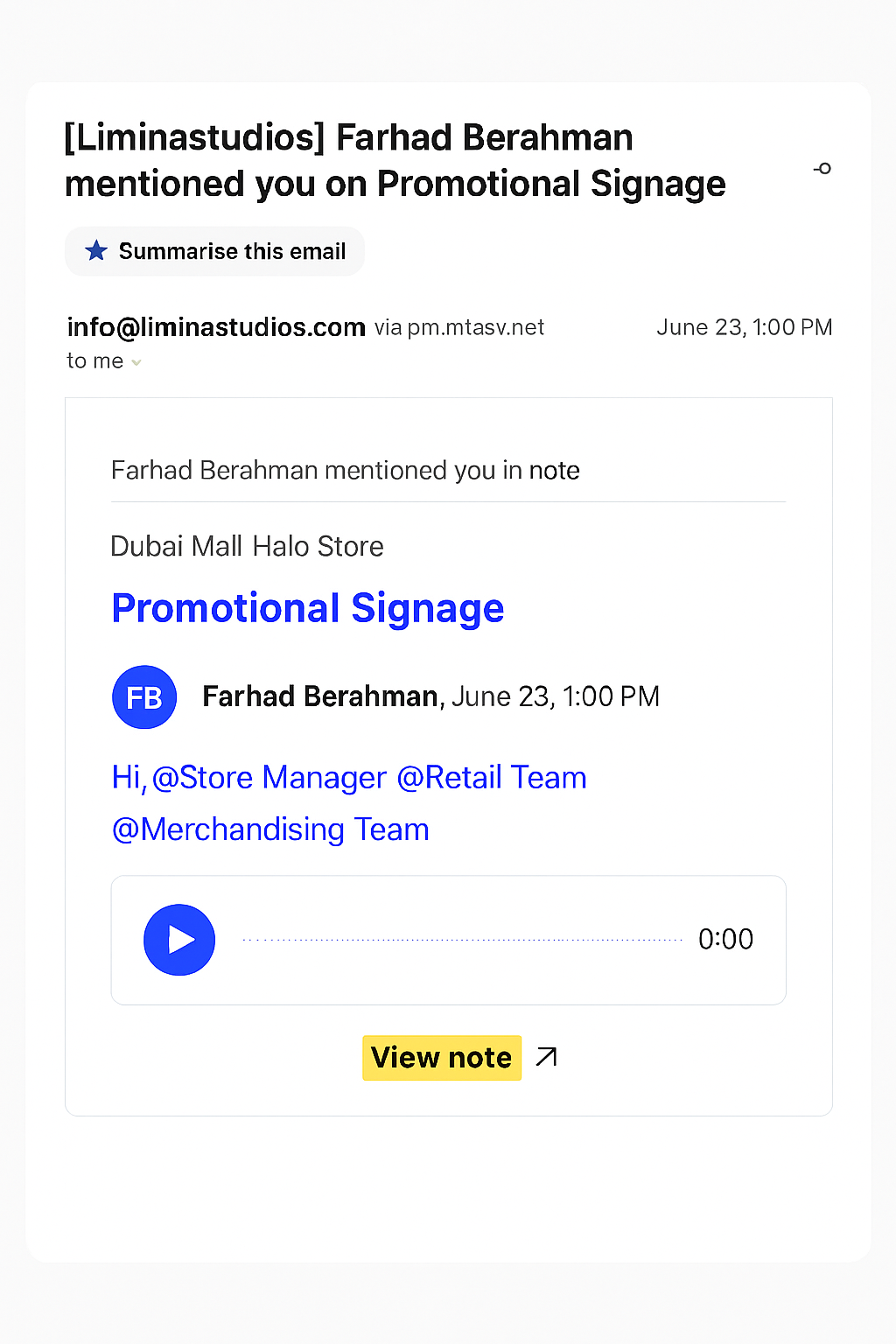Click the @Store Manager mention
The width and height of the screenshot is (896, 1344).
click(269, 778)
